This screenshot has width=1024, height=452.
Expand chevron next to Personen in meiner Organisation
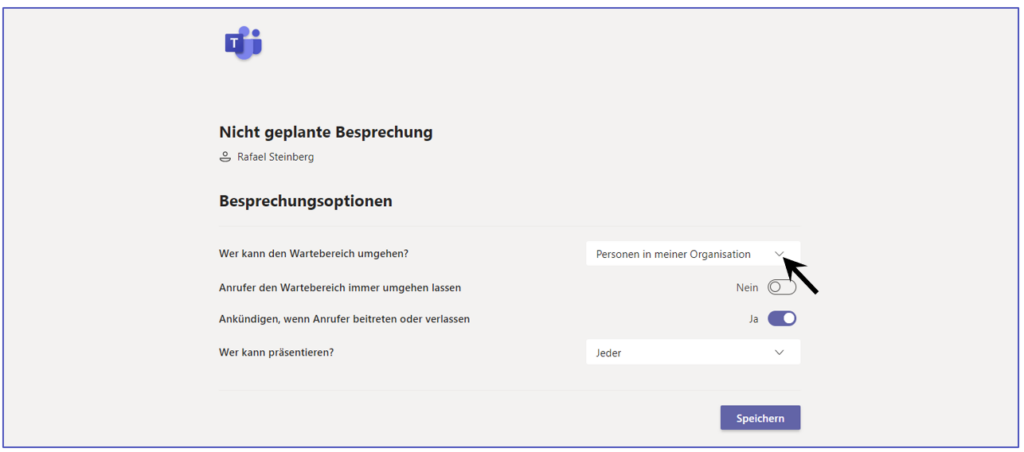coord(779,254)
